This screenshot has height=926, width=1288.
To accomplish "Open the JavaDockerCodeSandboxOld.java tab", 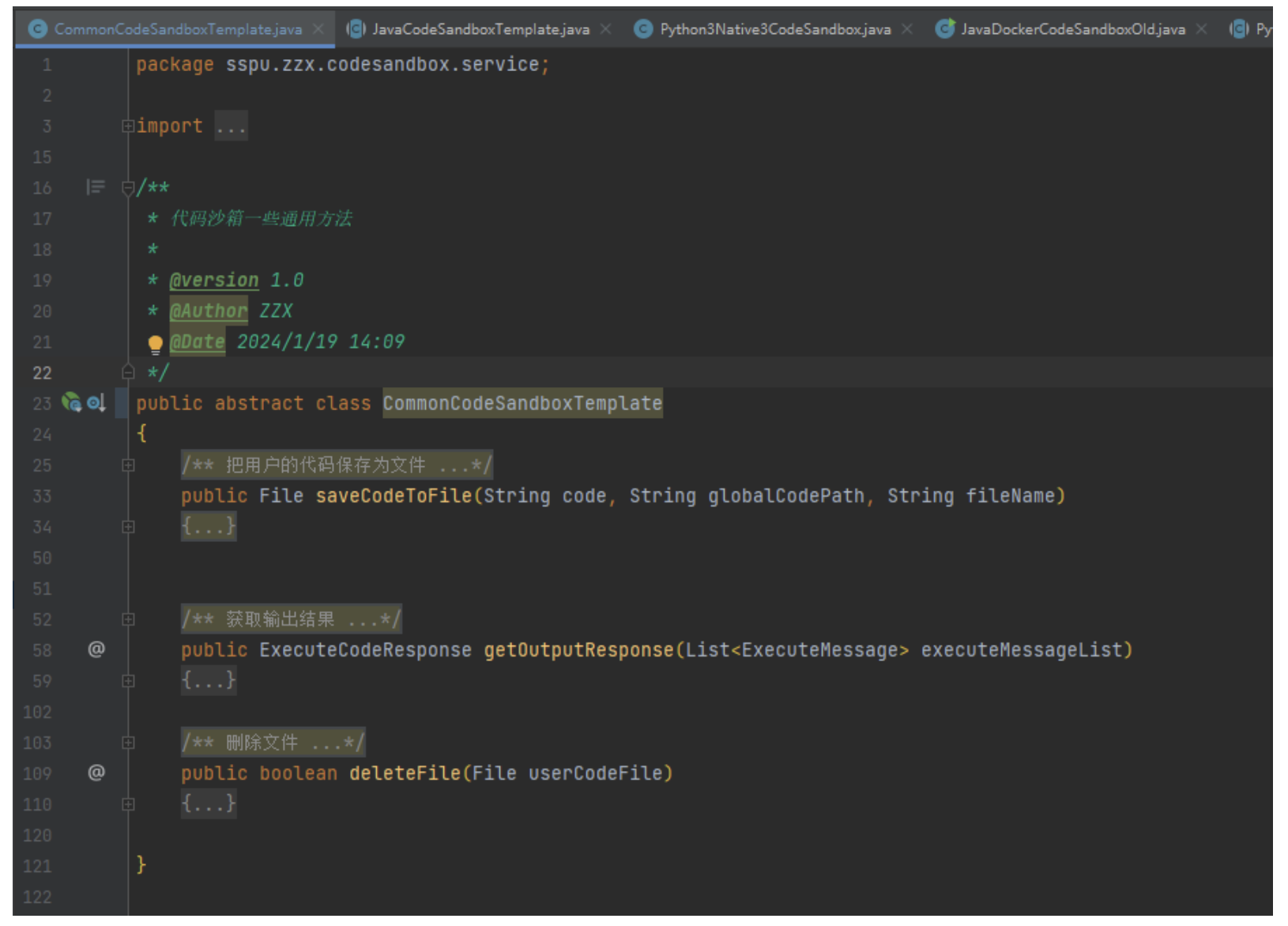I will point(1072,29).
